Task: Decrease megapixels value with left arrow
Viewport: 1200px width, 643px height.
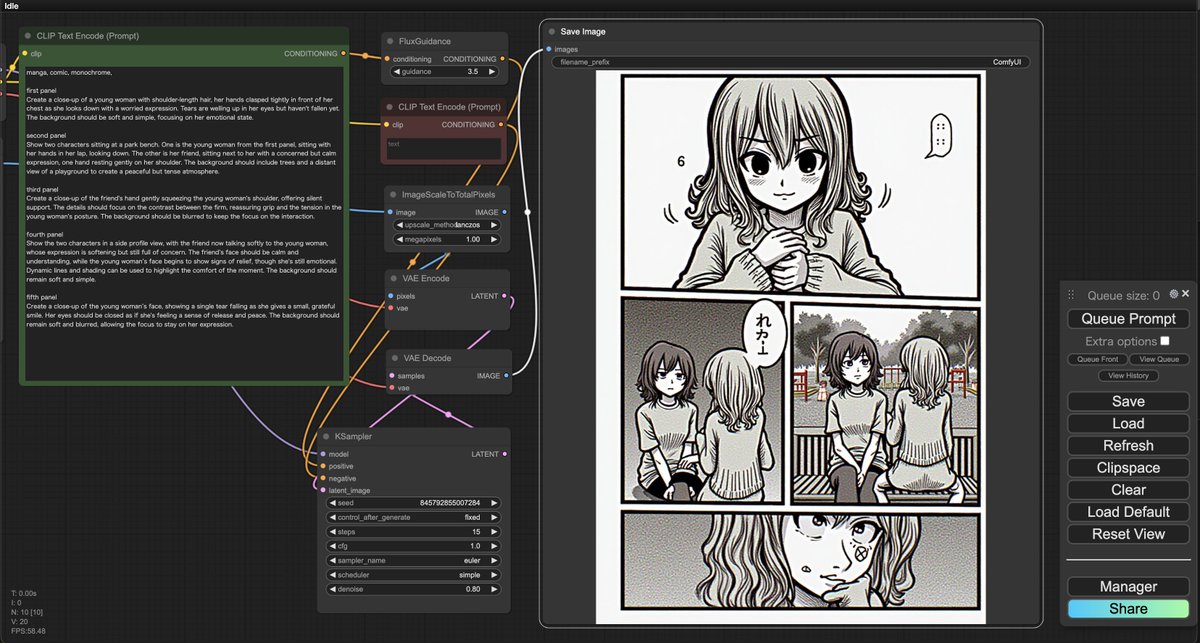Action: (398, 239)
